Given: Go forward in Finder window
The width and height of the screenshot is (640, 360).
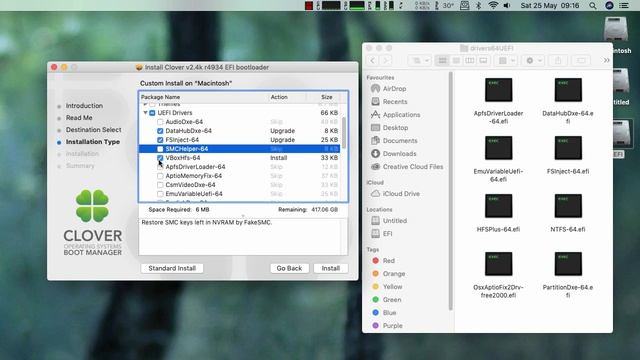Looking at the screenshot, I should click(x=385, y=60).
